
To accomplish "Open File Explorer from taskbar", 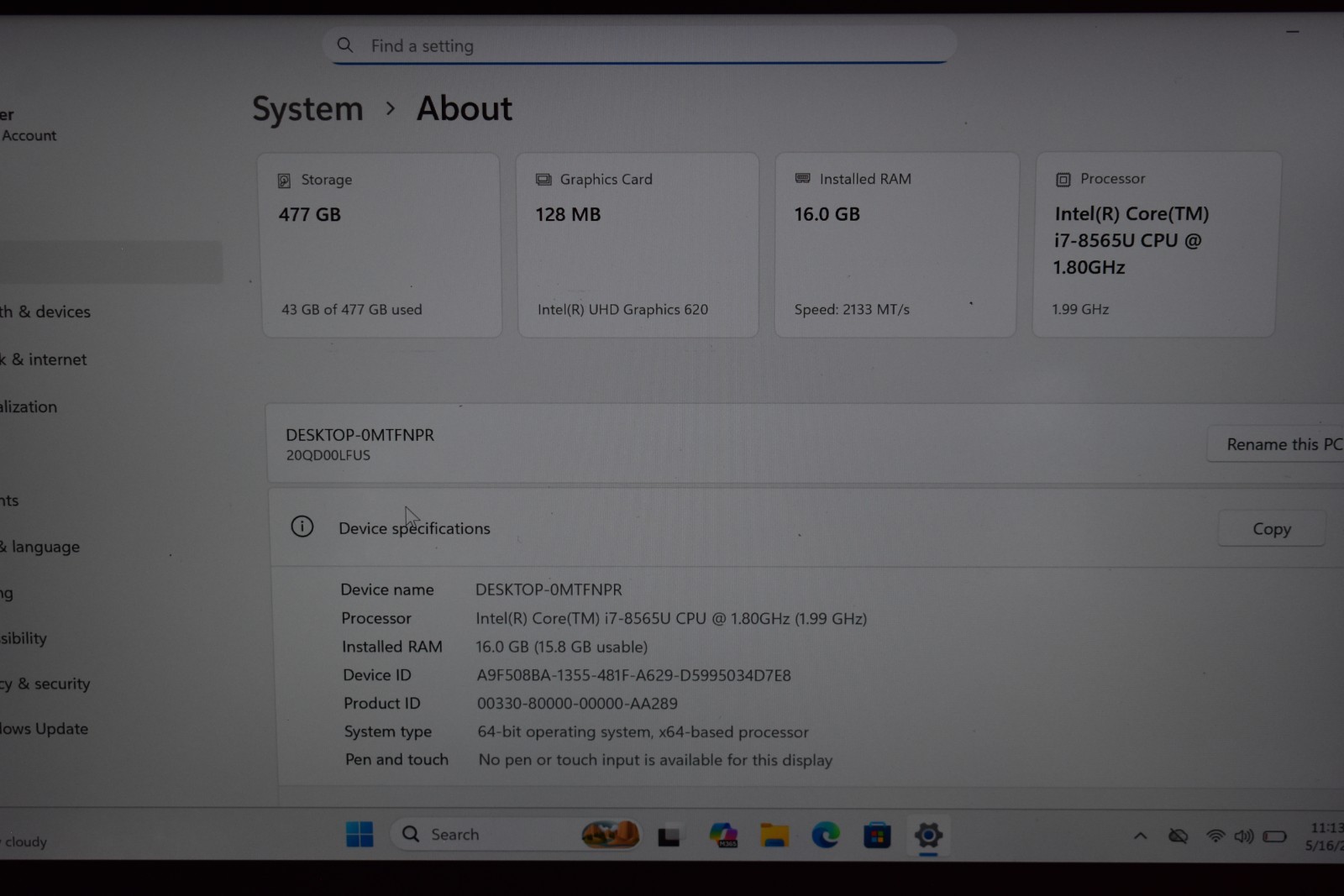I will 774,835.
